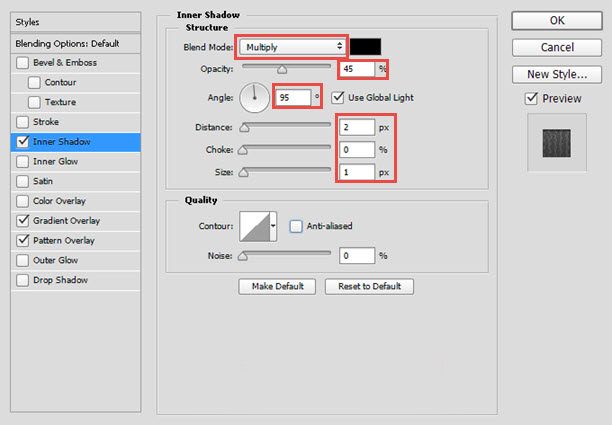The height and width of the screenshot is (425, 612).
Task: Enable the Bevel & Emboss checkbox
Action: tap(23, 62)
